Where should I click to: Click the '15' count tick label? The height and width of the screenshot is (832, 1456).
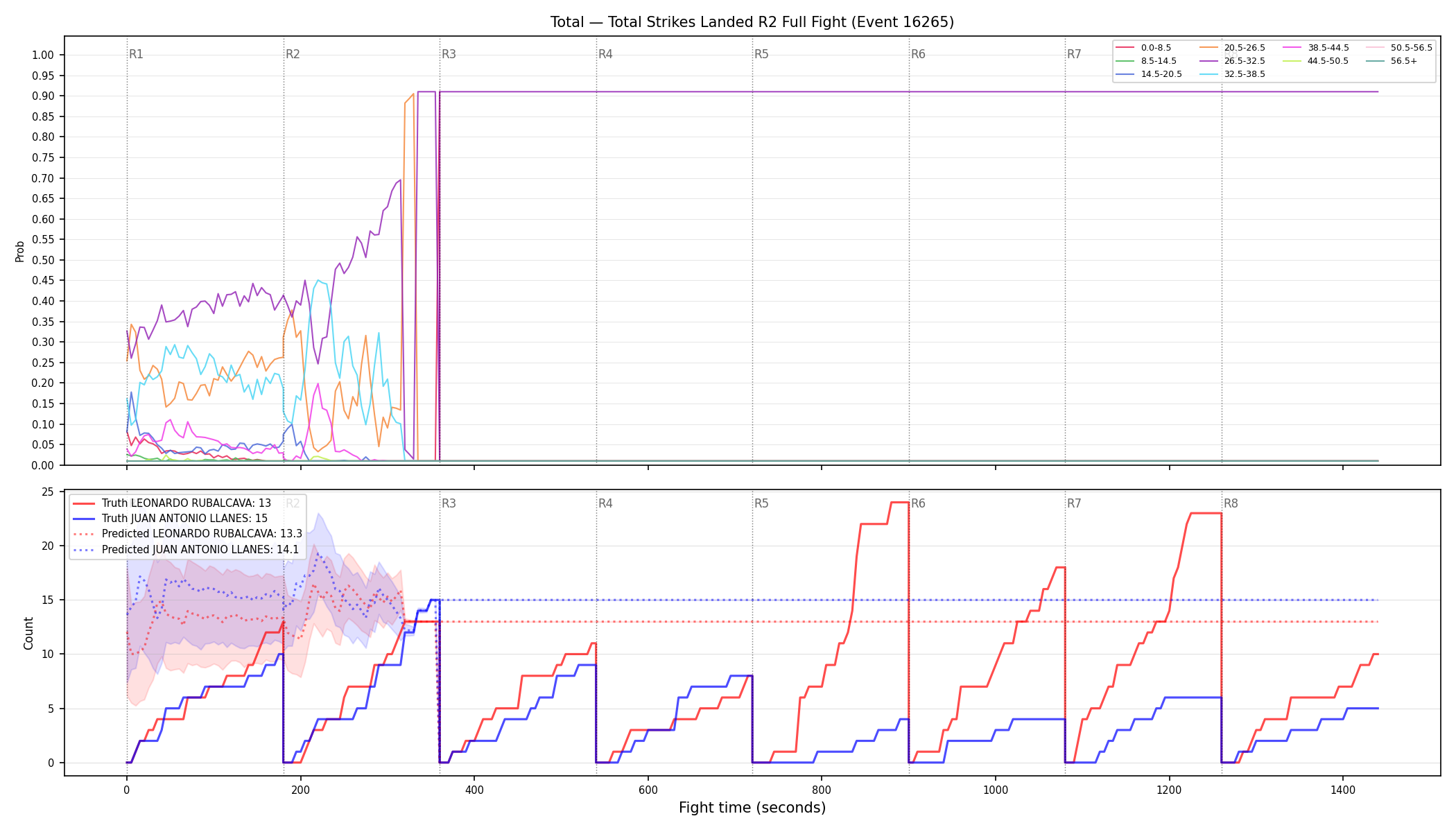coord(48,600)
